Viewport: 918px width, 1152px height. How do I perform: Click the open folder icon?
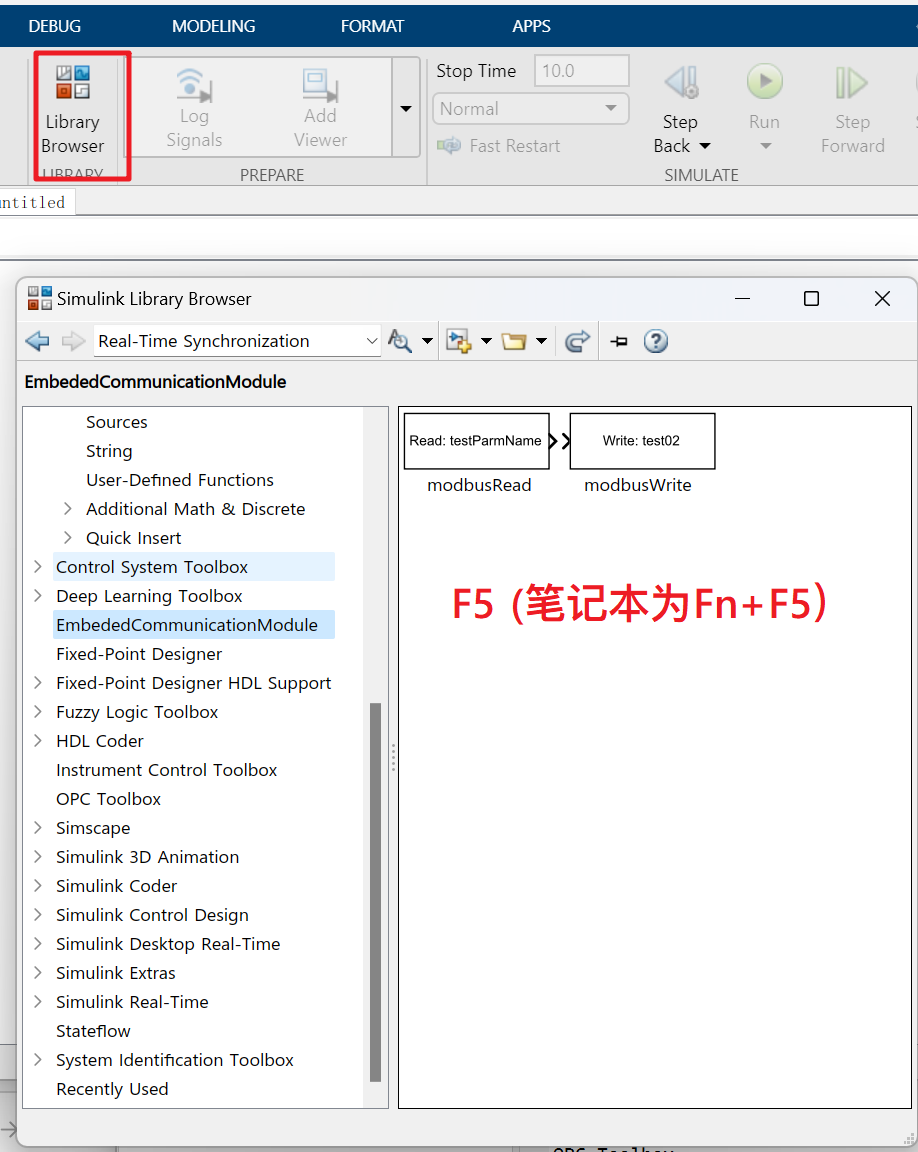(x=514, y=341)
